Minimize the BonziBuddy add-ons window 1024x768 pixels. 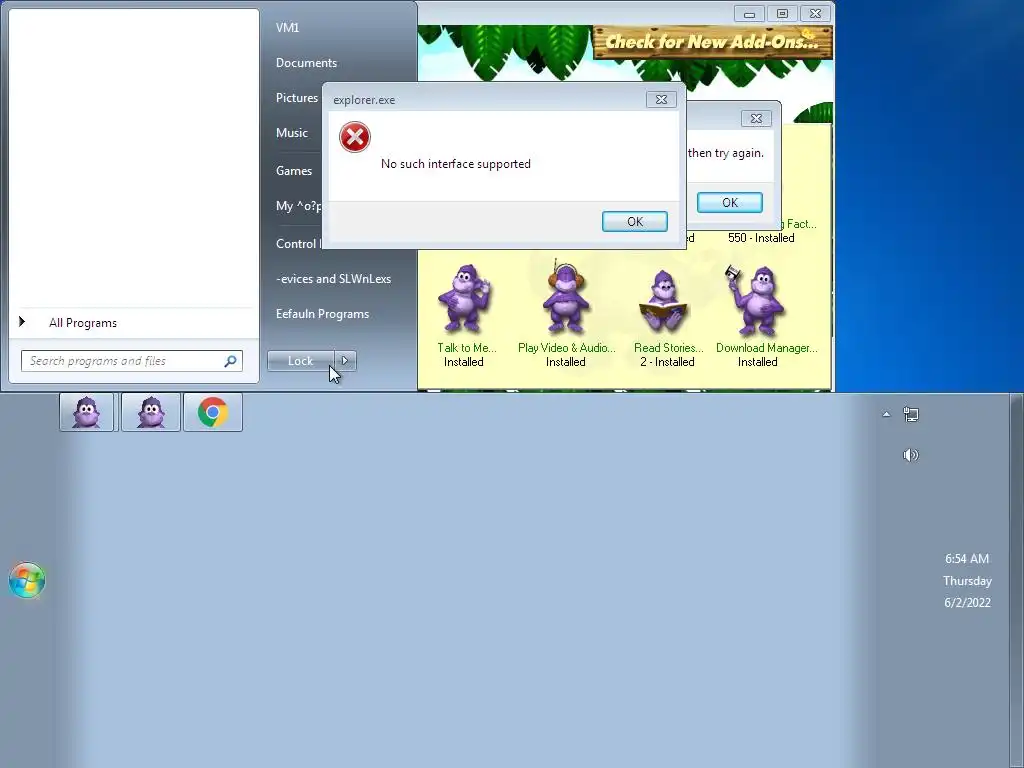(x=749, y=14)
